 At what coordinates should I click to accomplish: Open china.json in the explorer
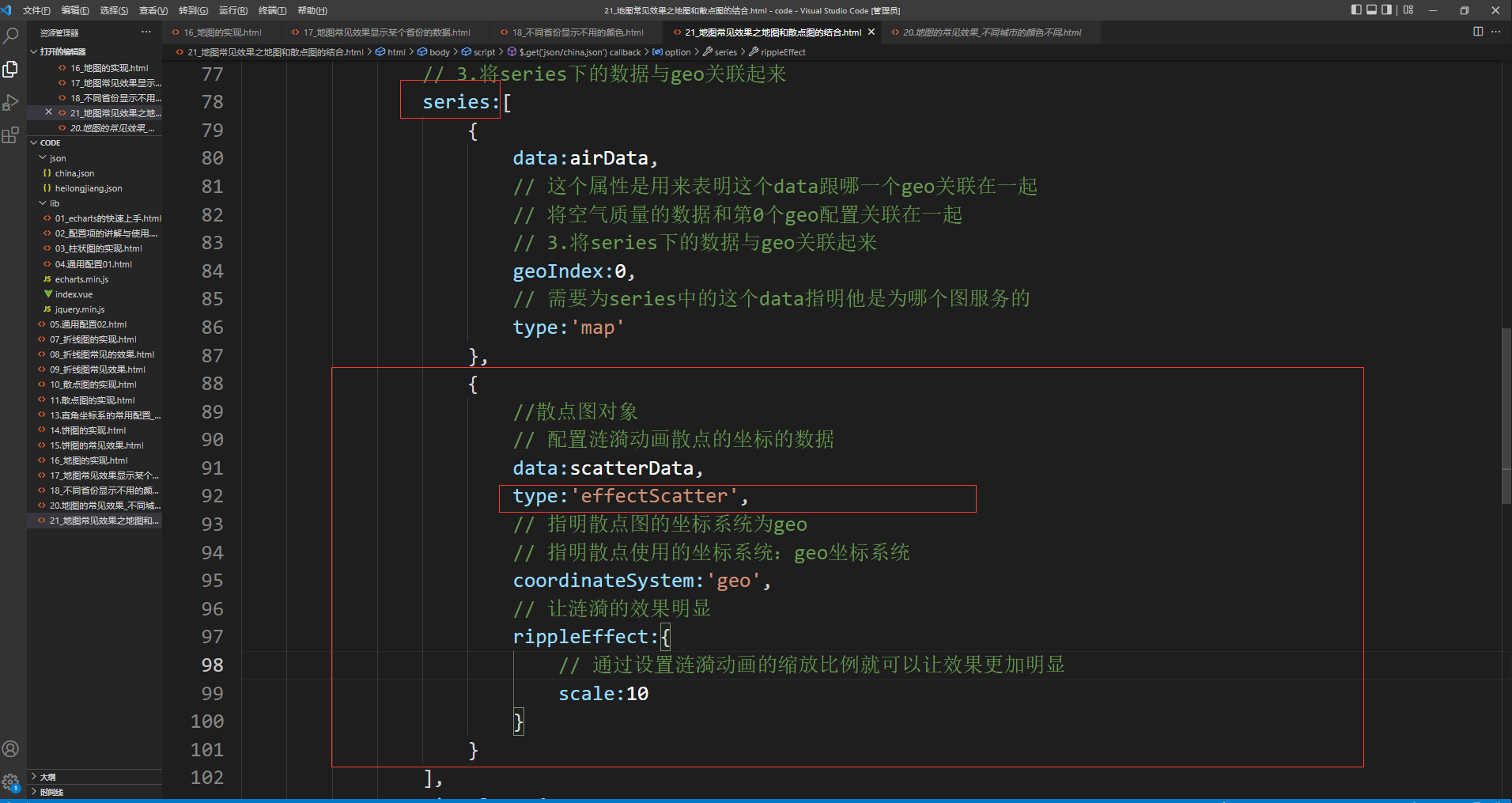coord(74,173)
